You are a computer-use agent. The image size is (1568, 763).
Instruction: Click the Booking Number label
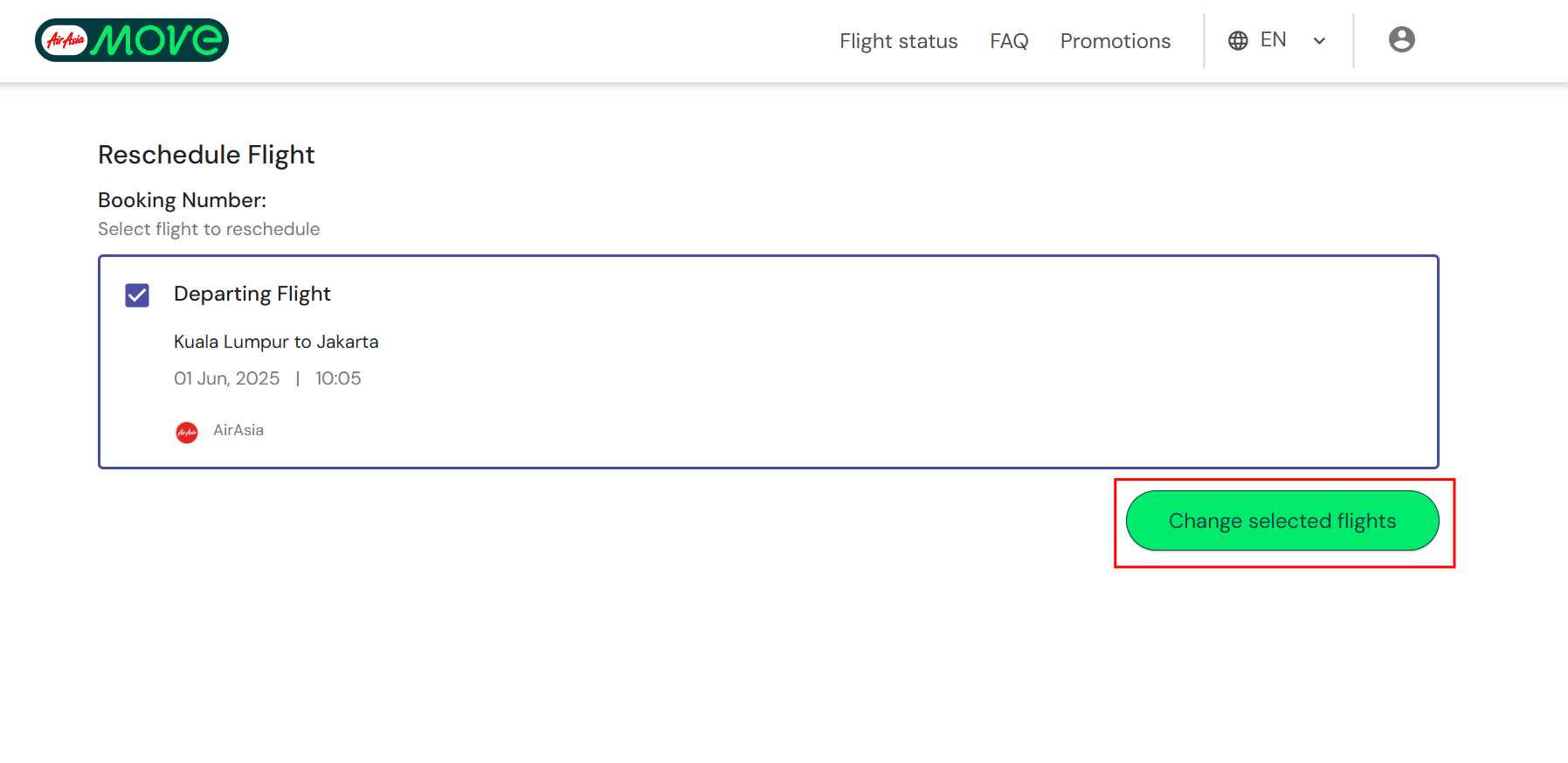pos(182,200)
